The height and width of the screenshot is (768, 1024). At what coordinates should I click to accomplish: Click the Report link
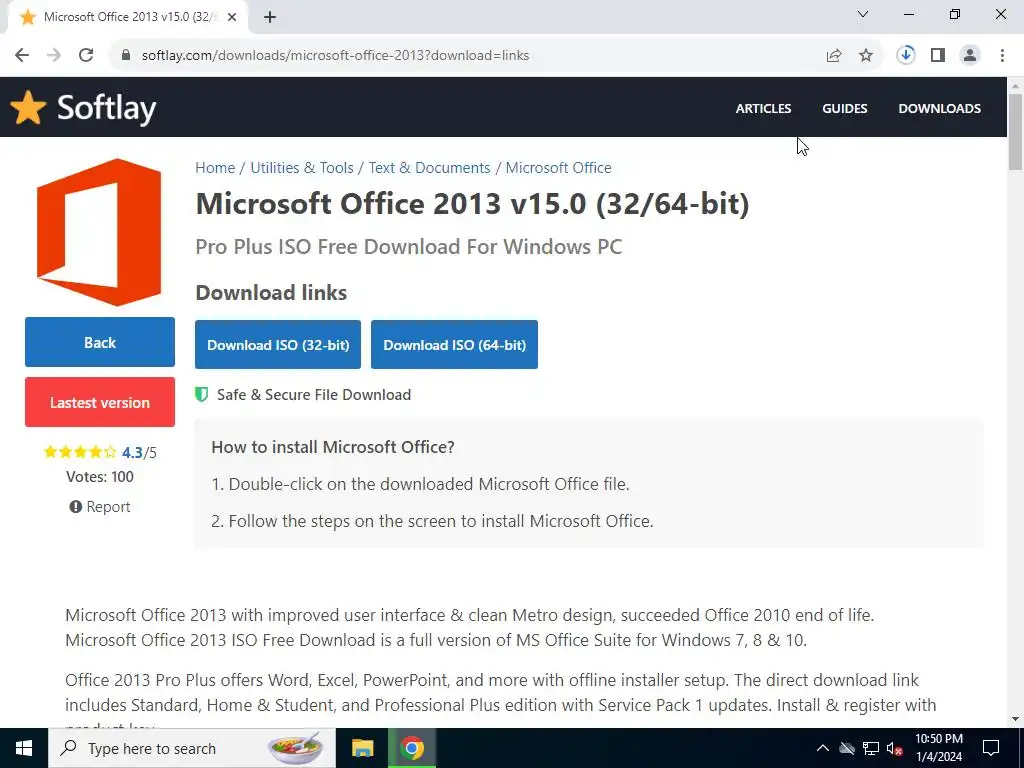click(100, 507)
